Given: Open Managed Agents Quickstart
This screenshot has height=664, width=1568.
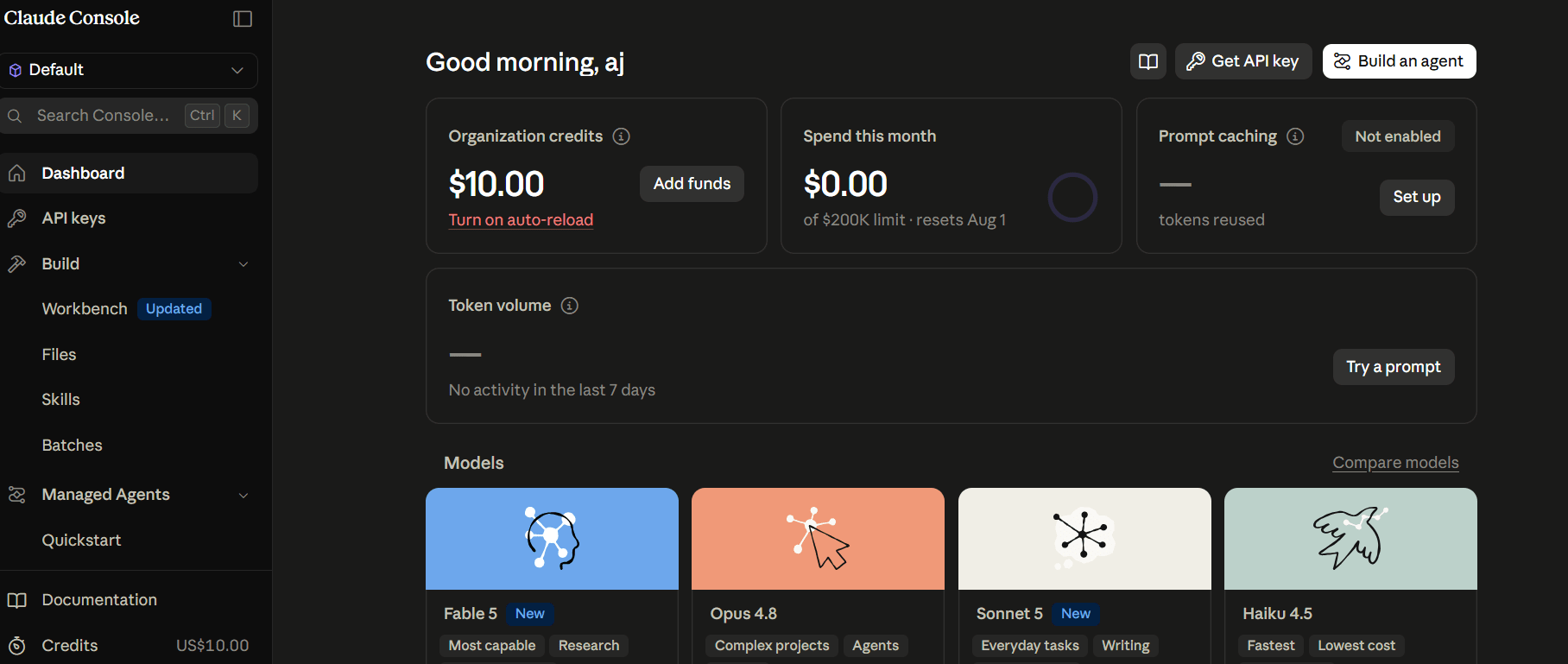Looking at the screenshot, I should click(x=81, y=541).
